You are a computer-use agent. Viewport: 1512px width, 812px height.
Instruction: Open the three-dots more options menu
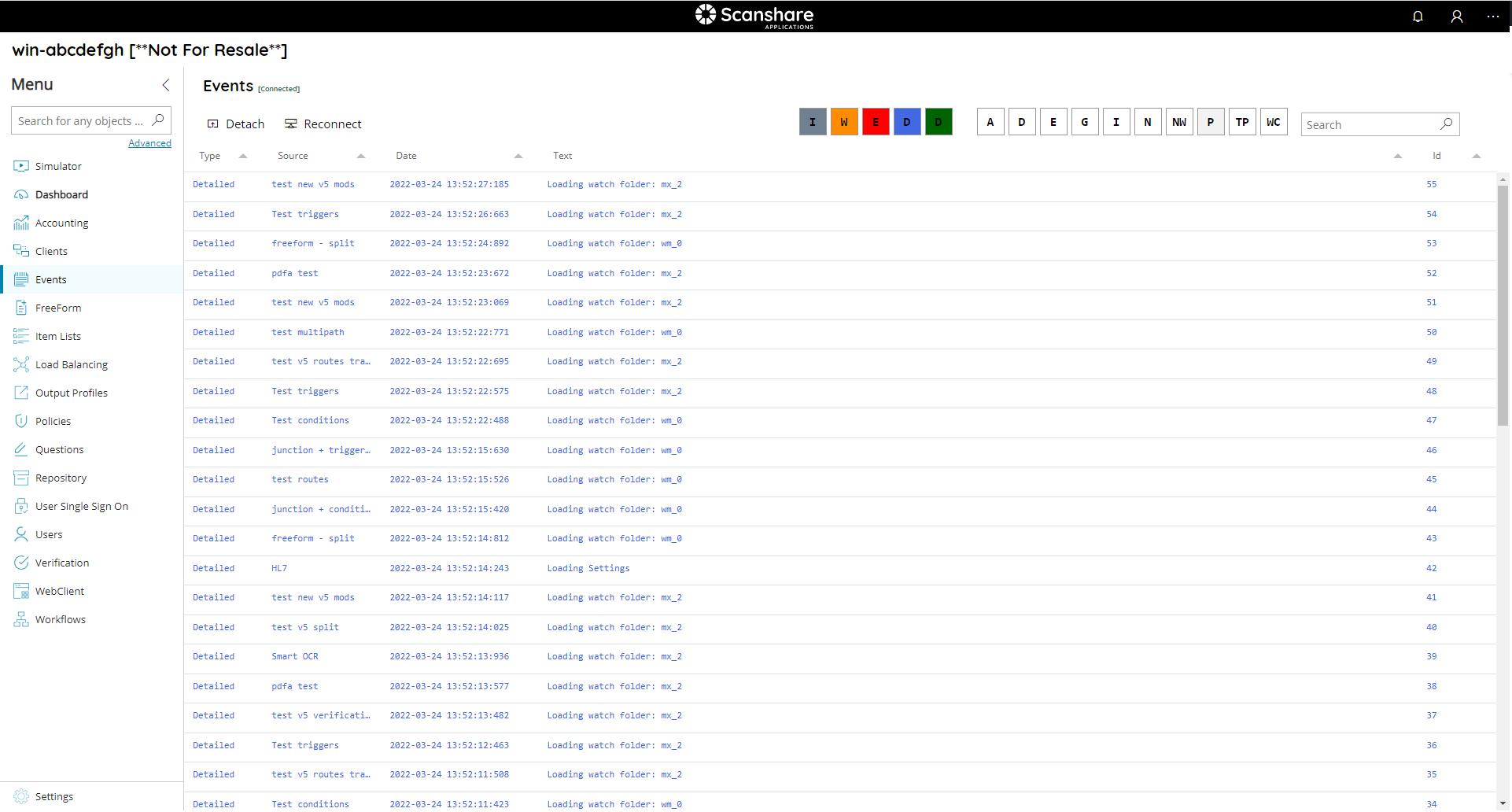pos(1492,17)
